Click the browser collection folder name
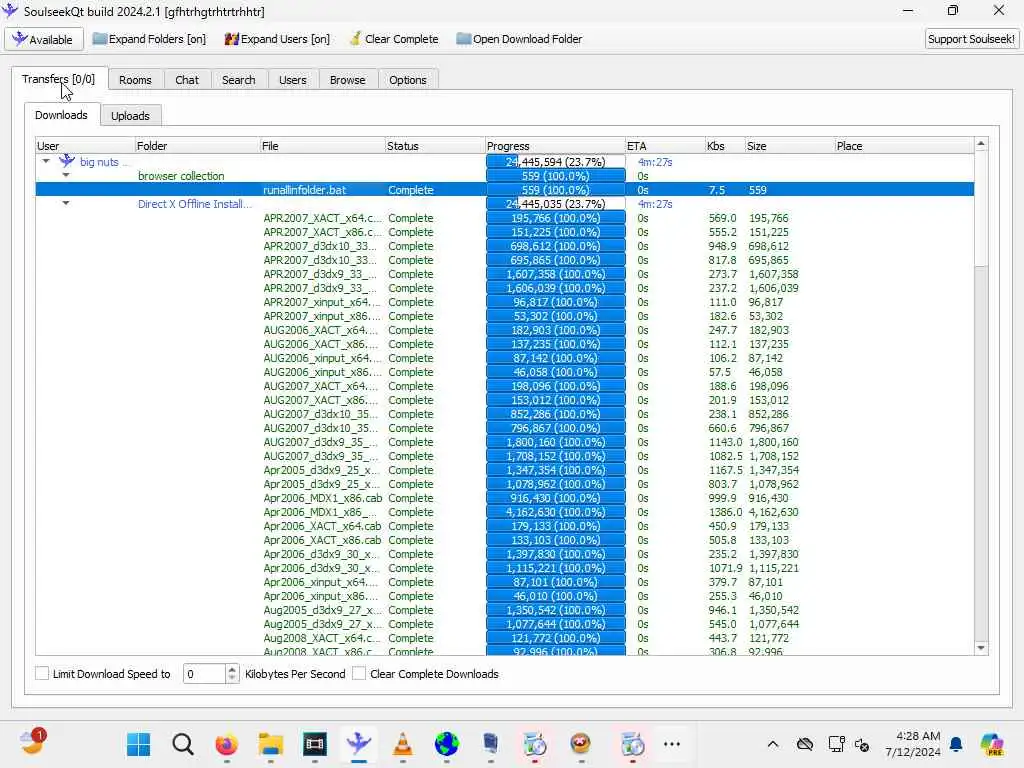 tap(181, 176)
